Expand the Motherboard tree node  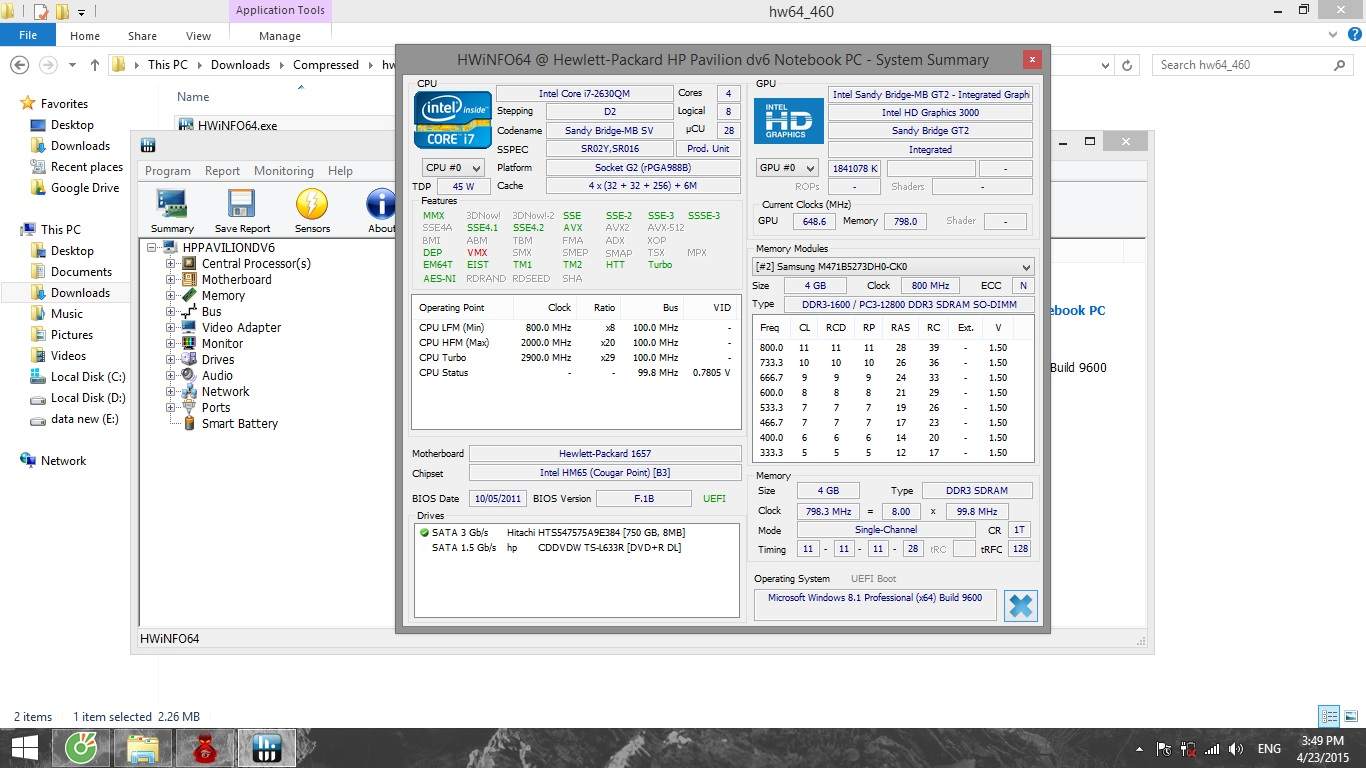[x=170, y=280]
